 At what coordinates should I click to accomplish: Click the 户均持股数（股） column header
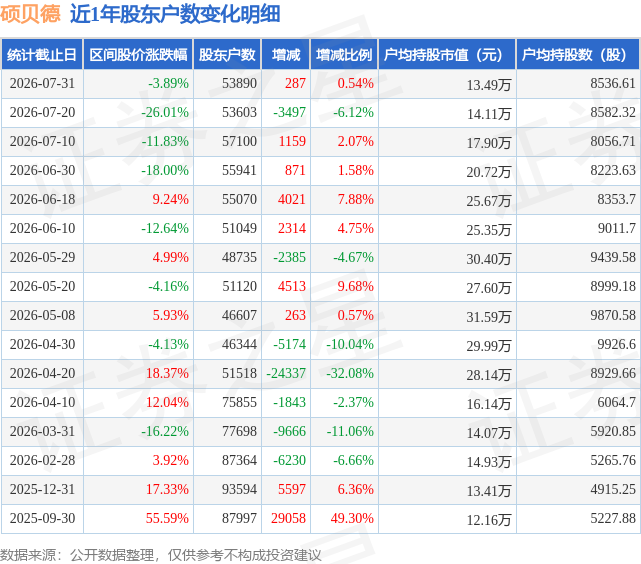pos(578,54)
